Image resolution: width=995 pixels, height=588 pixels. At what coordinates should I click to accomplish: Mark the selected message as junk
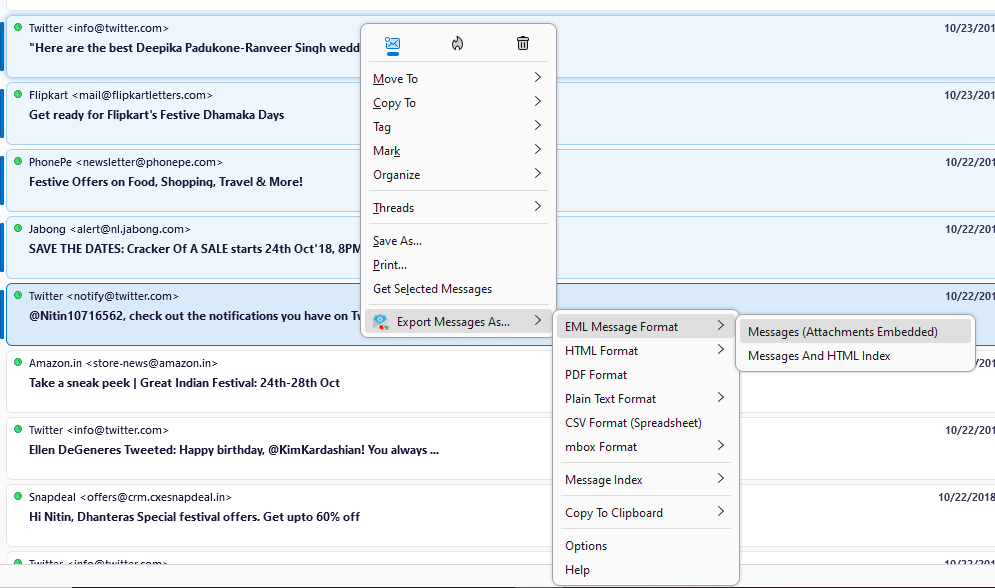[458, 44]
